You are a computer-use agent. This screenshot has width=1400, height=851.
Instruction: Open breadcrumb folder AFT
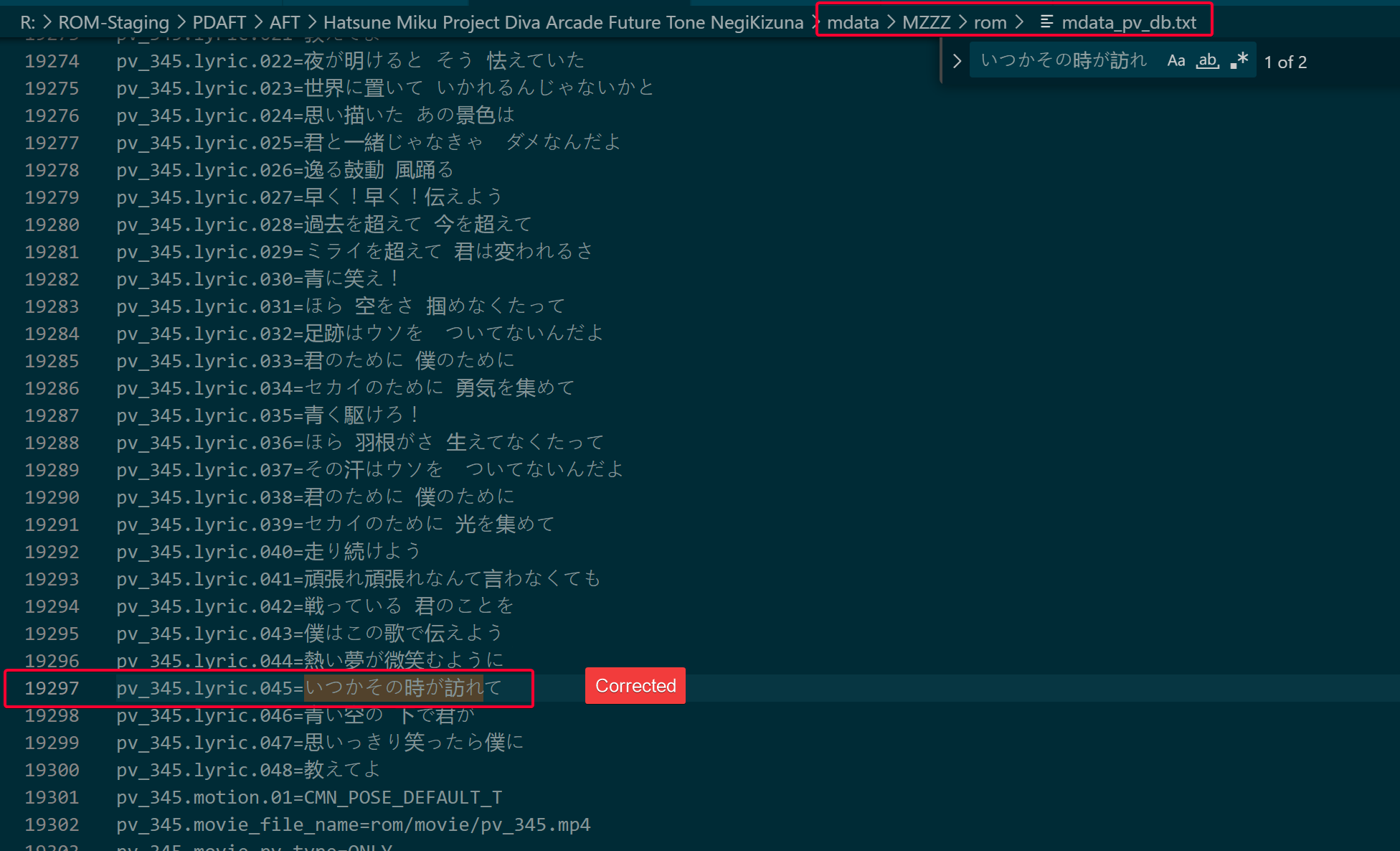(x=285, y=22)
